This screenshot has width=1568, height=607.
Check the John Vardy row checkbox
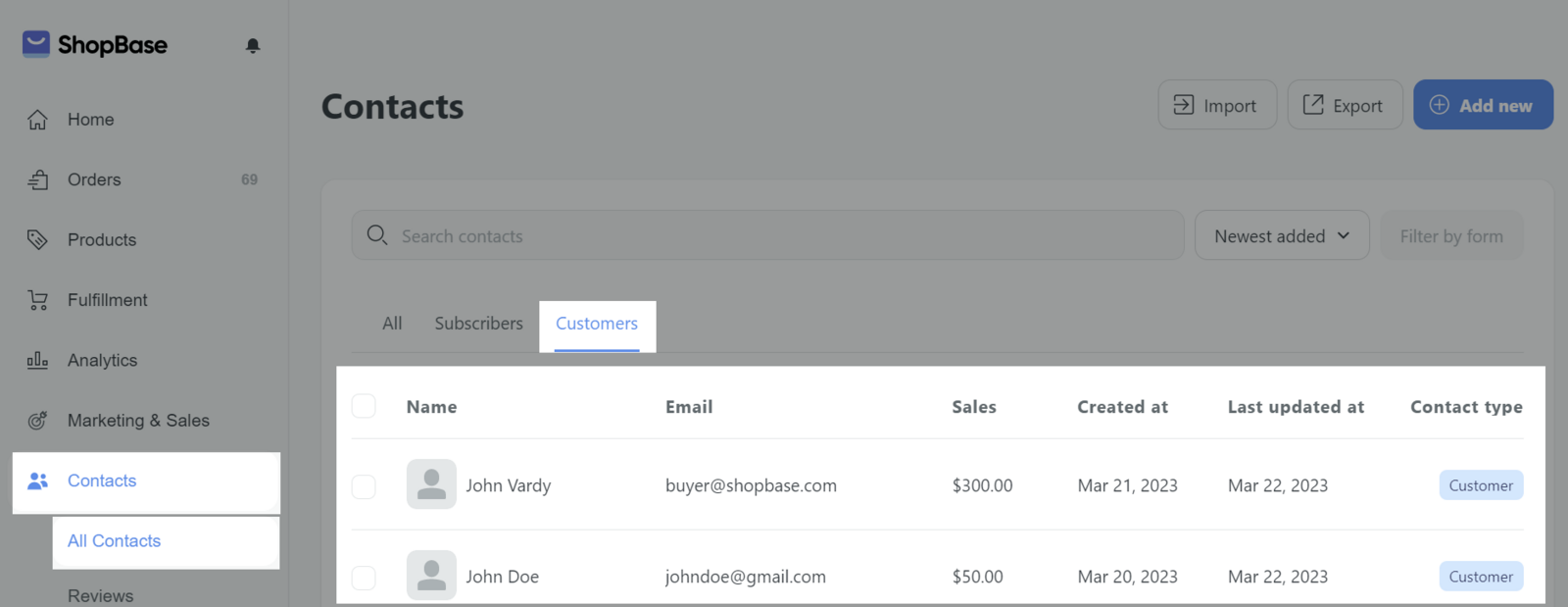tap(364, 486)
